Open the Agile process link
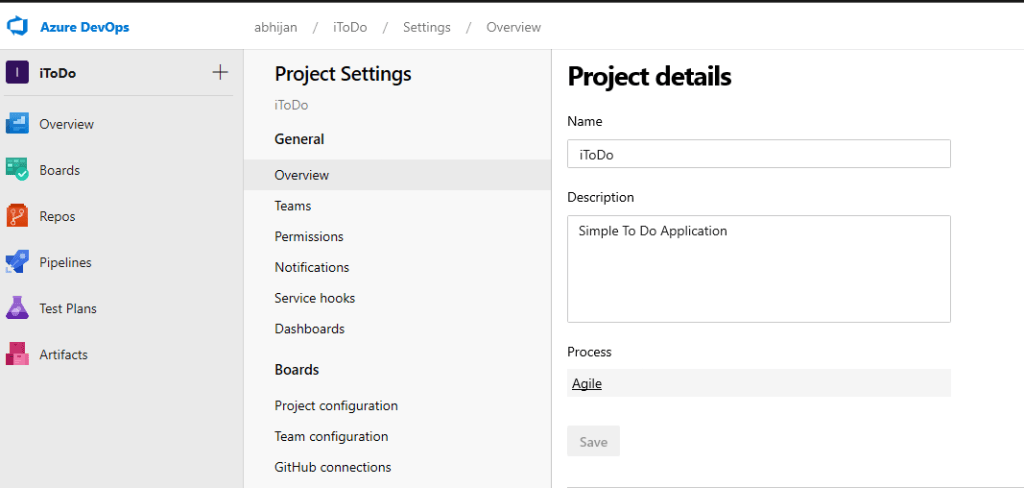This screenshot has width=1024, height=488. coord(586,384)
